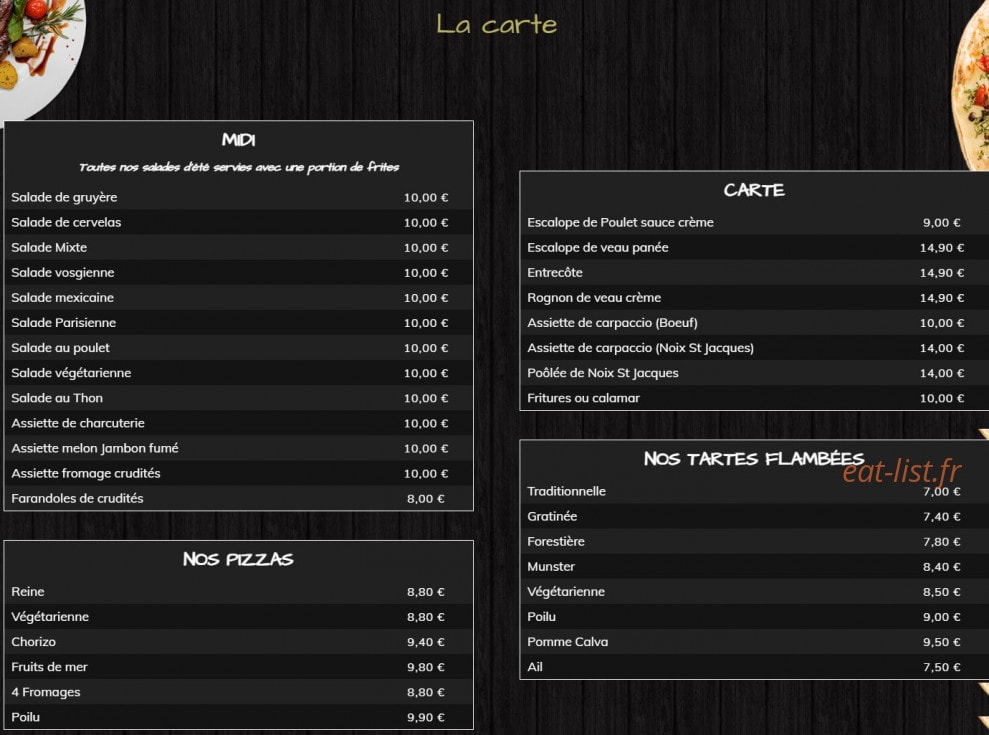Click the 8,00 € price of Farandoles
The height and width of the screenshot is (735, 989).
426,498
